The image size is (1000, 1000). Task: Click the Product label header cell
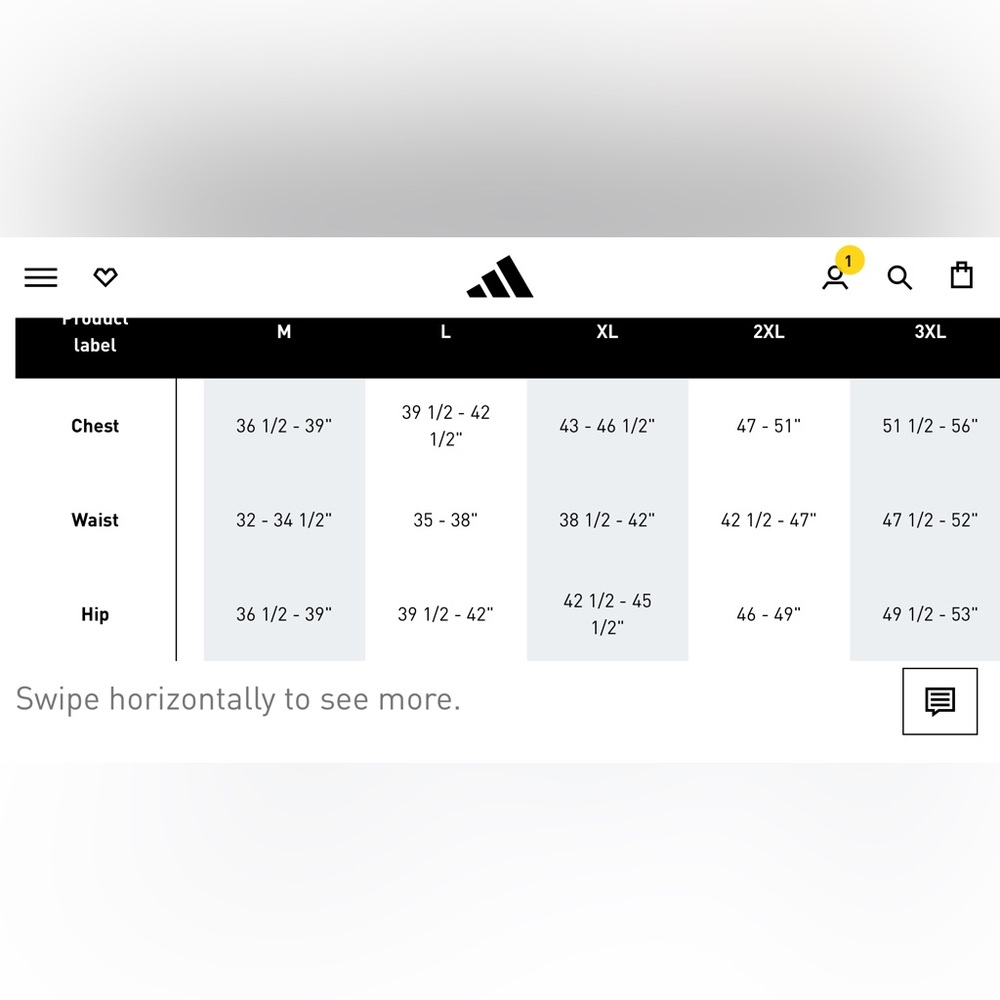pos(95,335)
